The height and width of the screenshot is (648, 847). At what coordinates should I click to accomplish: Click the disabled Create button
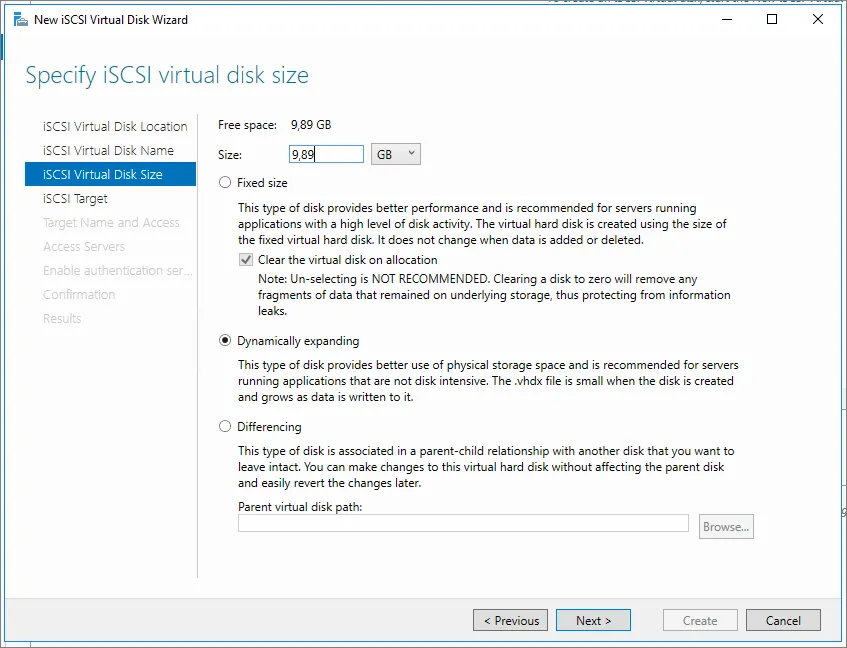point(700,620)
